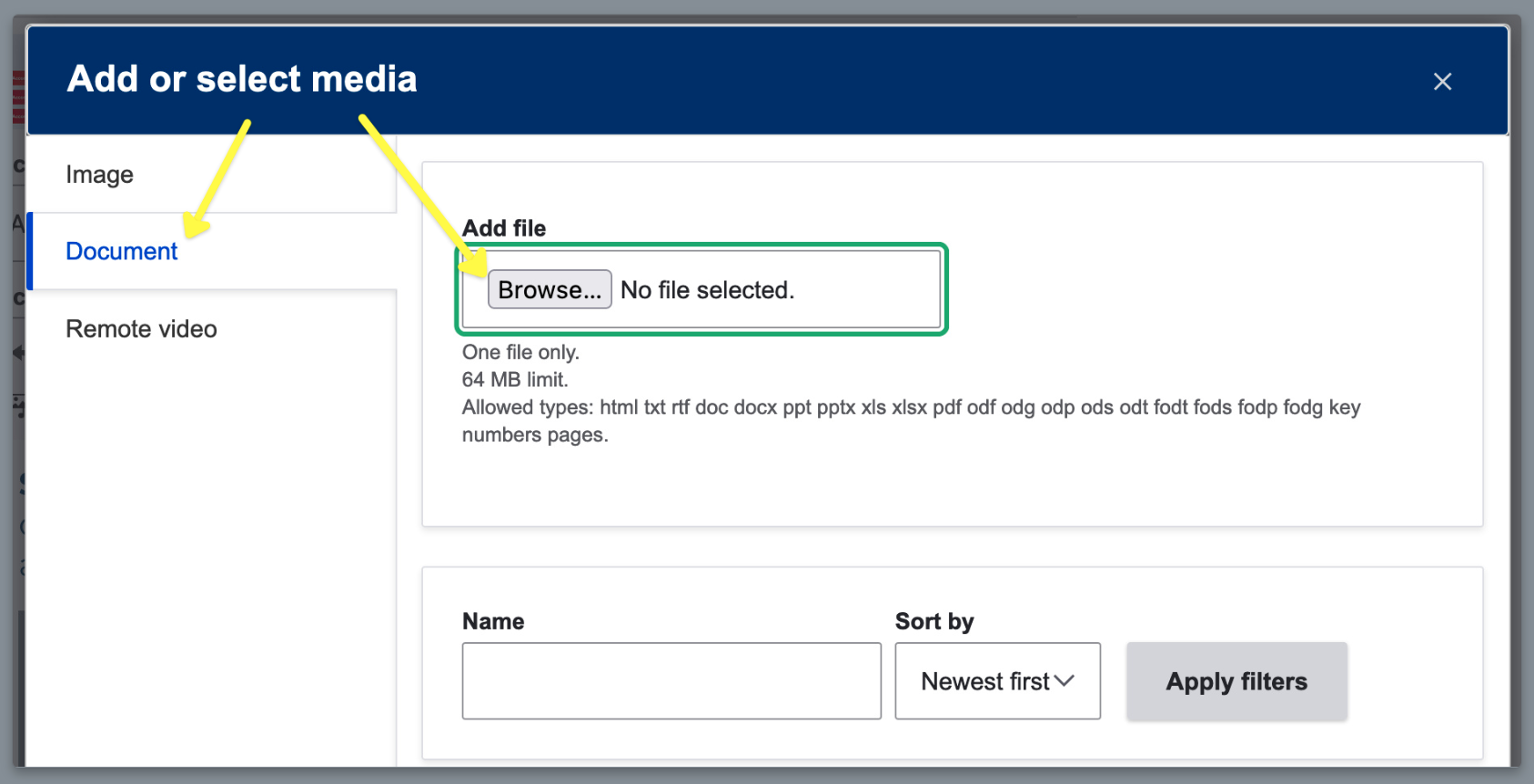Close the Add or select media dialog
This screenshot has height=784, width=1534.
(x=1442, y=82)
